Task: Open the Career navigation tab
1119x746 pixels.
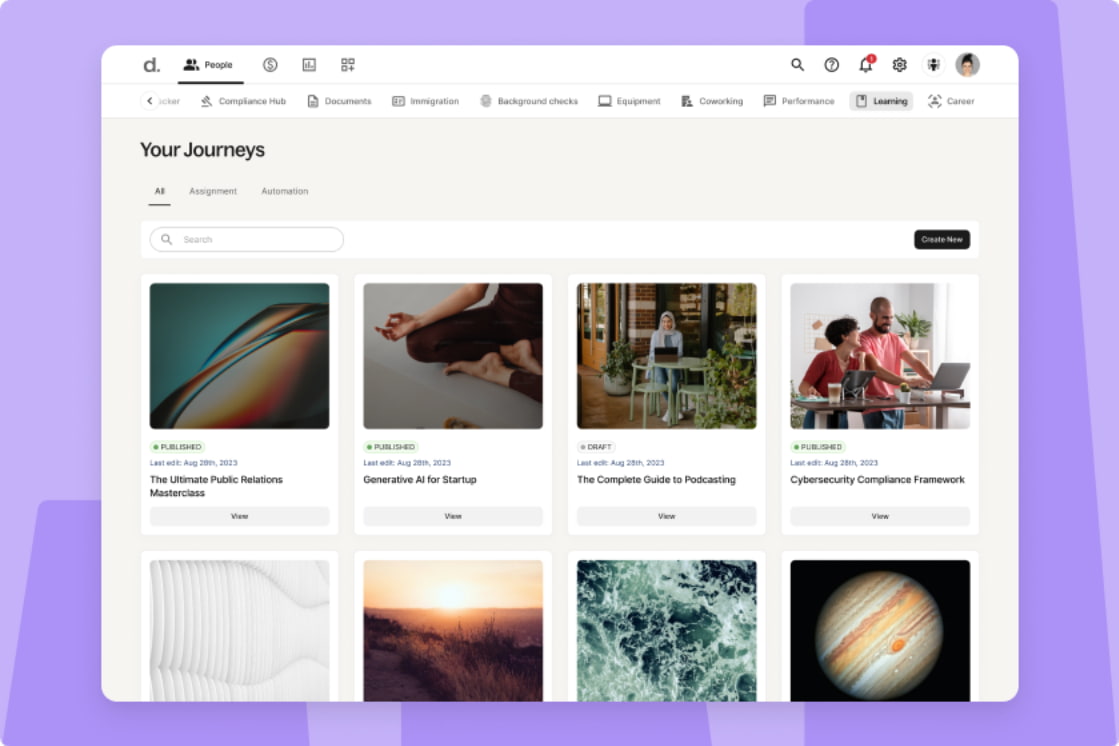Action: pos(950,101)
